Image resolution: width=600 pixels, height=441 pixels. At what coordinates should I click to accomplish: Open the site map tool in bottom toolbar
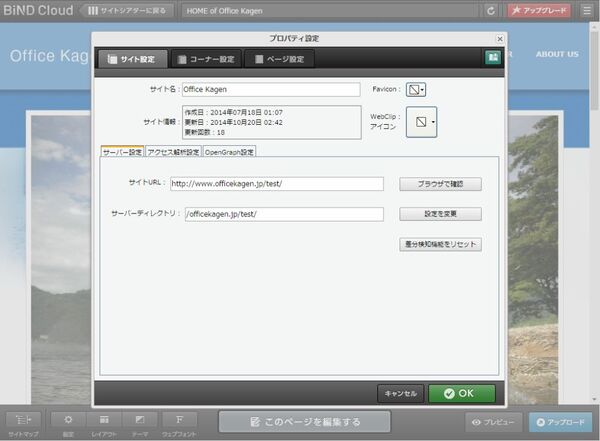23,425
